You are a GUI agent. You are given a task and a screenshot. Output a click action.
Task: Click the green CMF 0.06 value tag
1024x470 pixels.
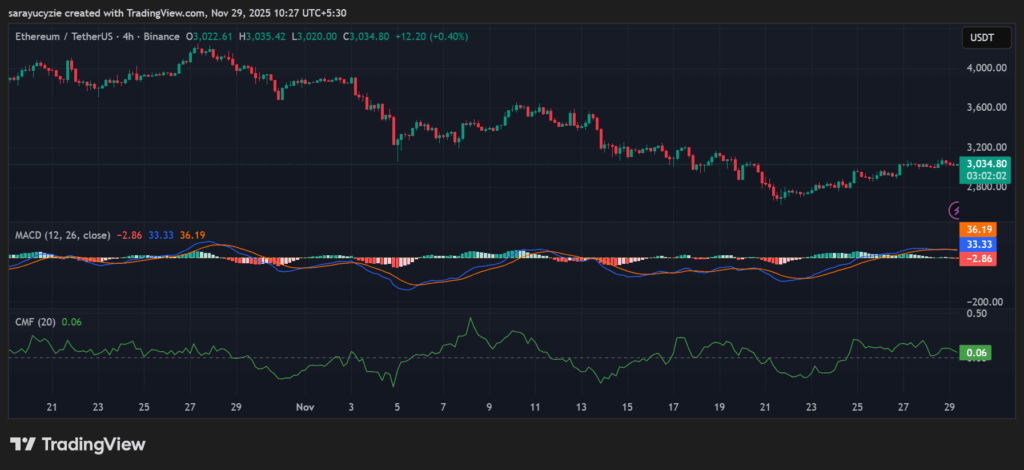pos(974,353)
